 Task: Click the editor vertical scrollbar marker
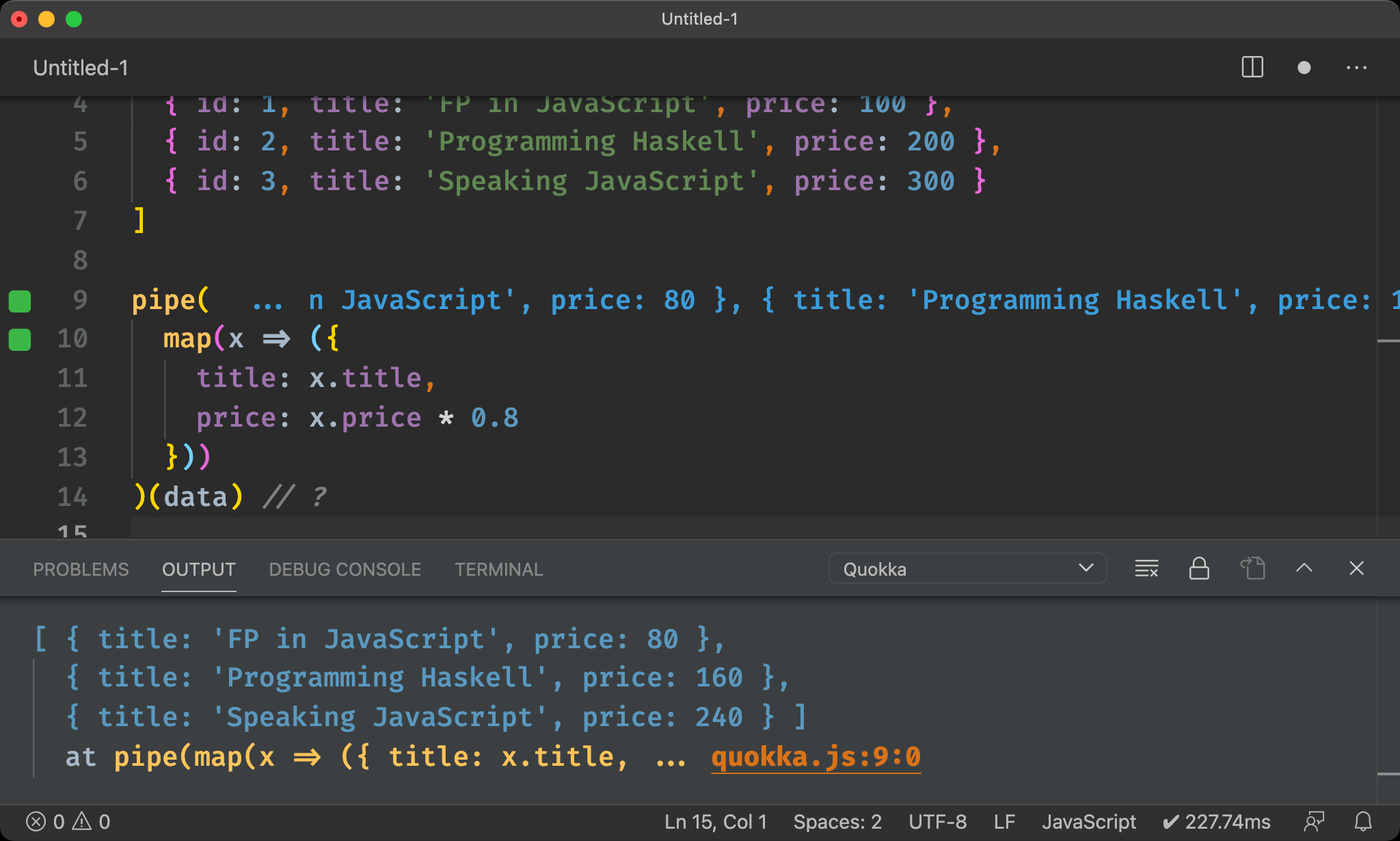pyautogui.click(x=1388, y=341)
